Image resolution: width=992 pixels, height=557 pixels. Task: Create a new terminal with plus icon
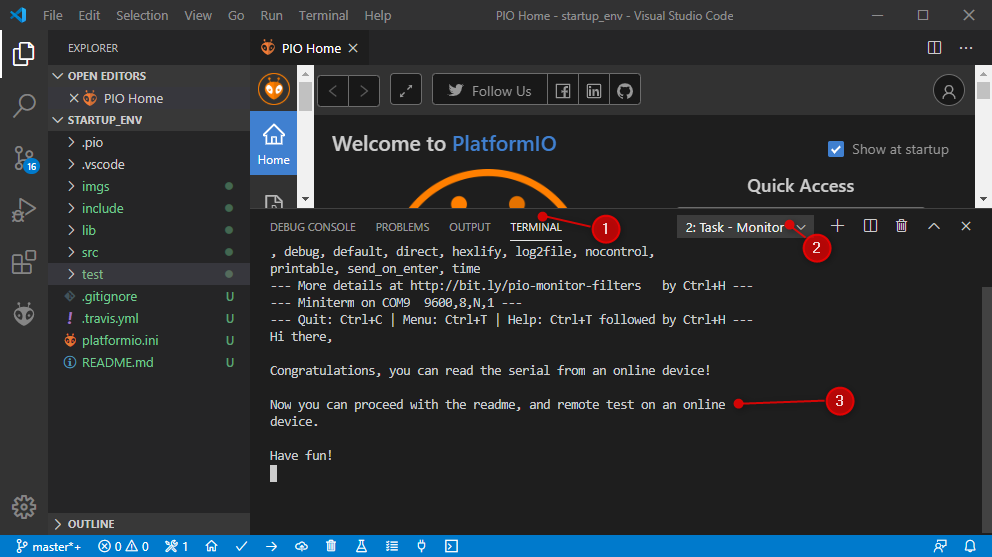(837, 226)
